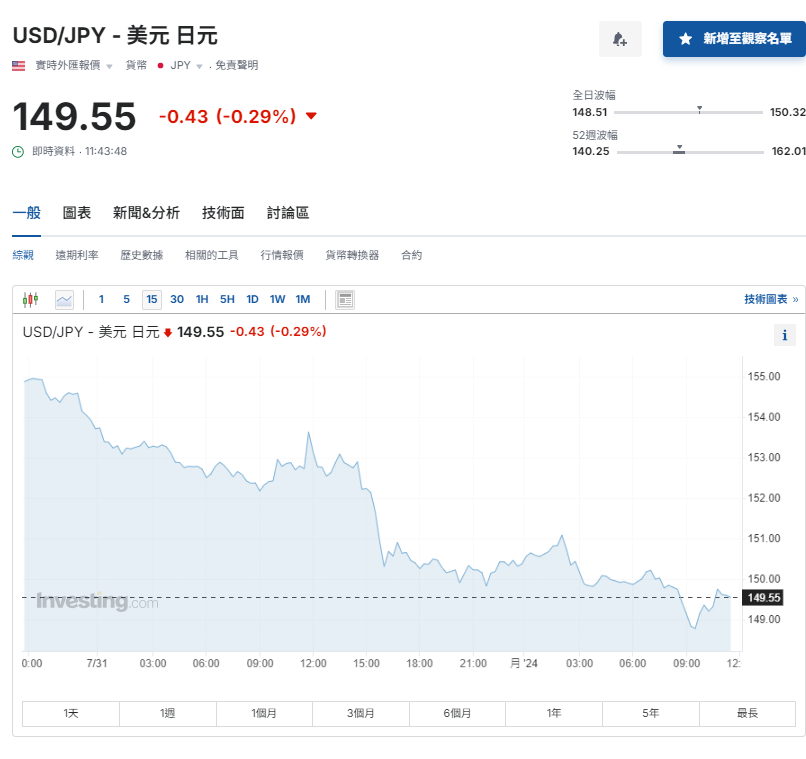Expand the 技術圖表 link arrow

795,299
